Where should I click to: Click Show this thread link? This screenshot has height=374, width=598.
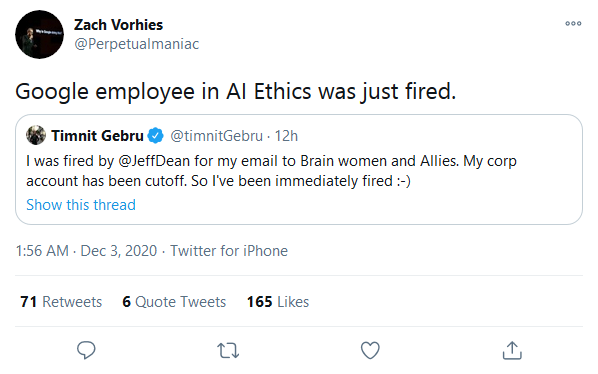(81, 205)
